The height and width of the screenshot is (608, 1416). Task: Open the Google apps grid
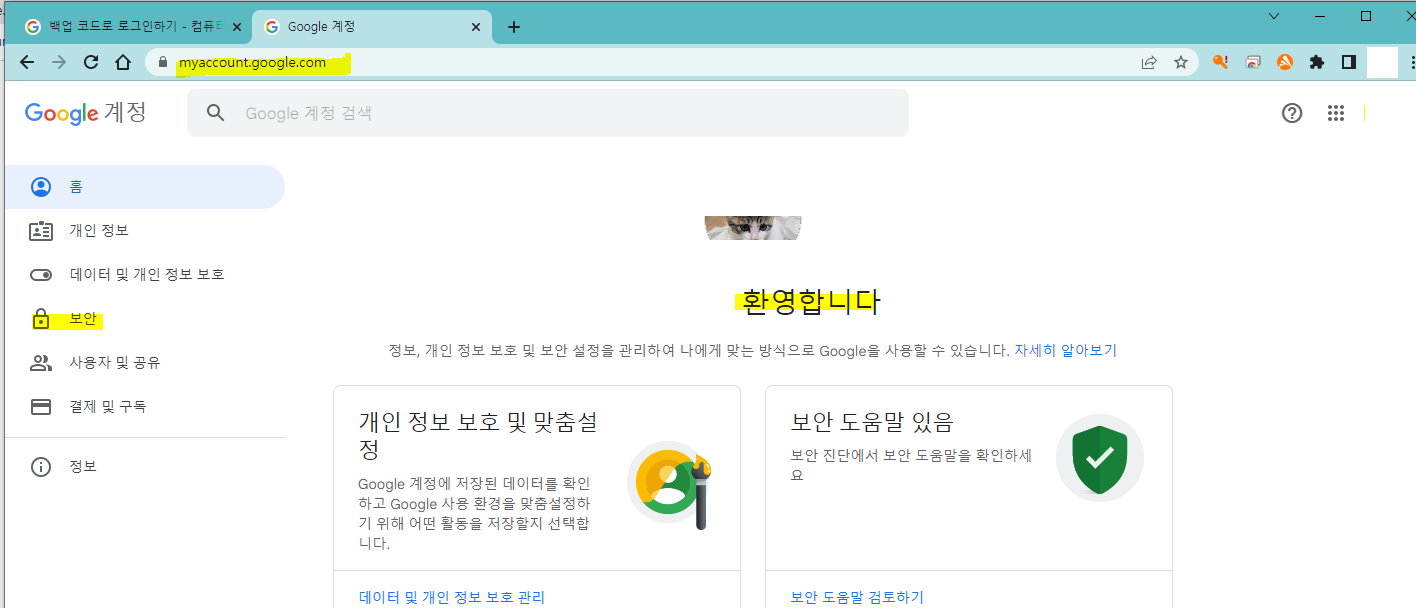[x=1336, y=113]
